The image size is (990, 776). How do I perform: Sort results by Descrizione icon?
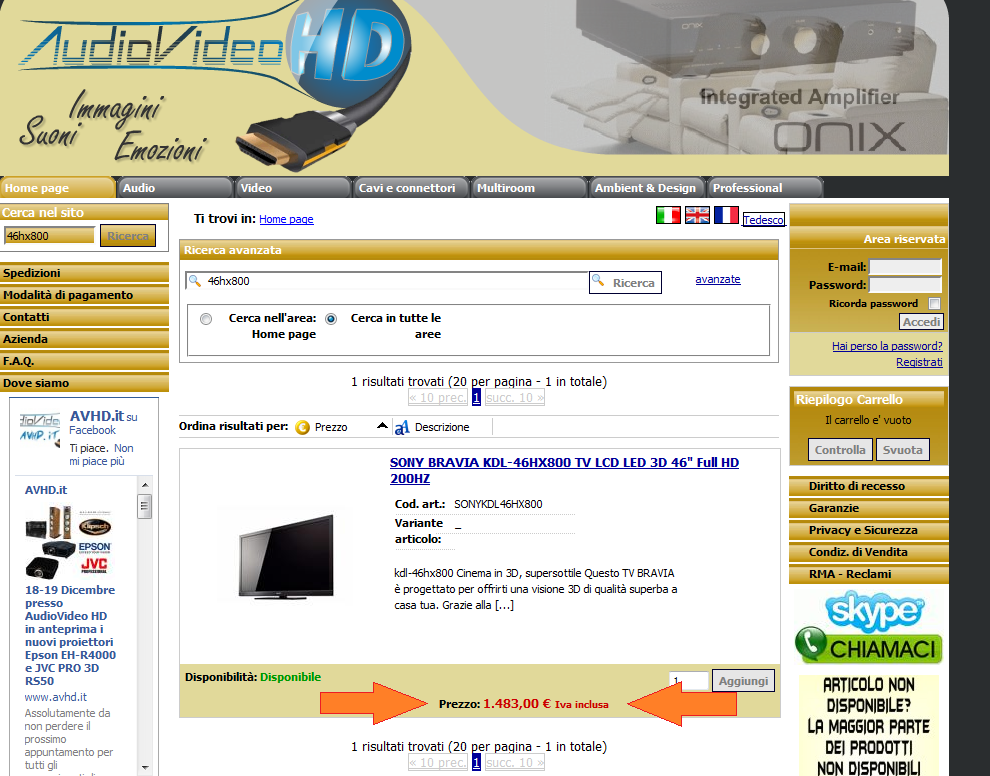tap(402, 427)
